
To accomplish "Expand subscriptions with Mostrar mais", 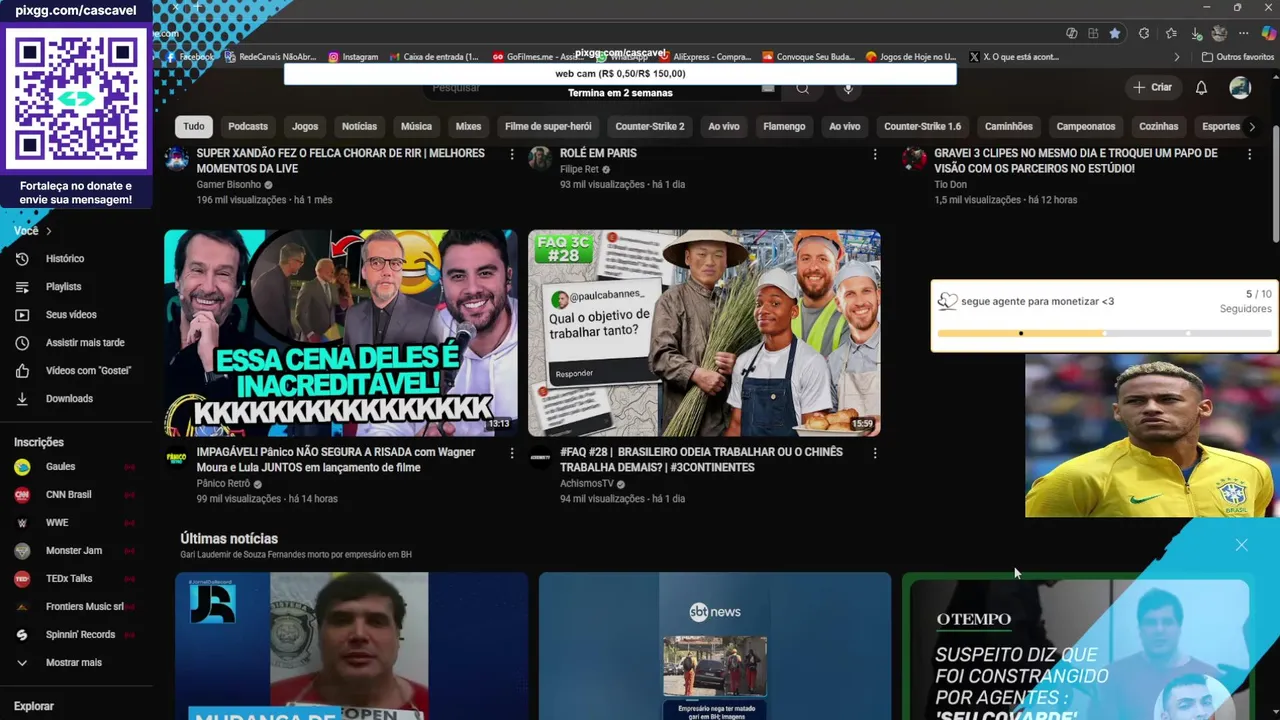I will coord(73,663).
